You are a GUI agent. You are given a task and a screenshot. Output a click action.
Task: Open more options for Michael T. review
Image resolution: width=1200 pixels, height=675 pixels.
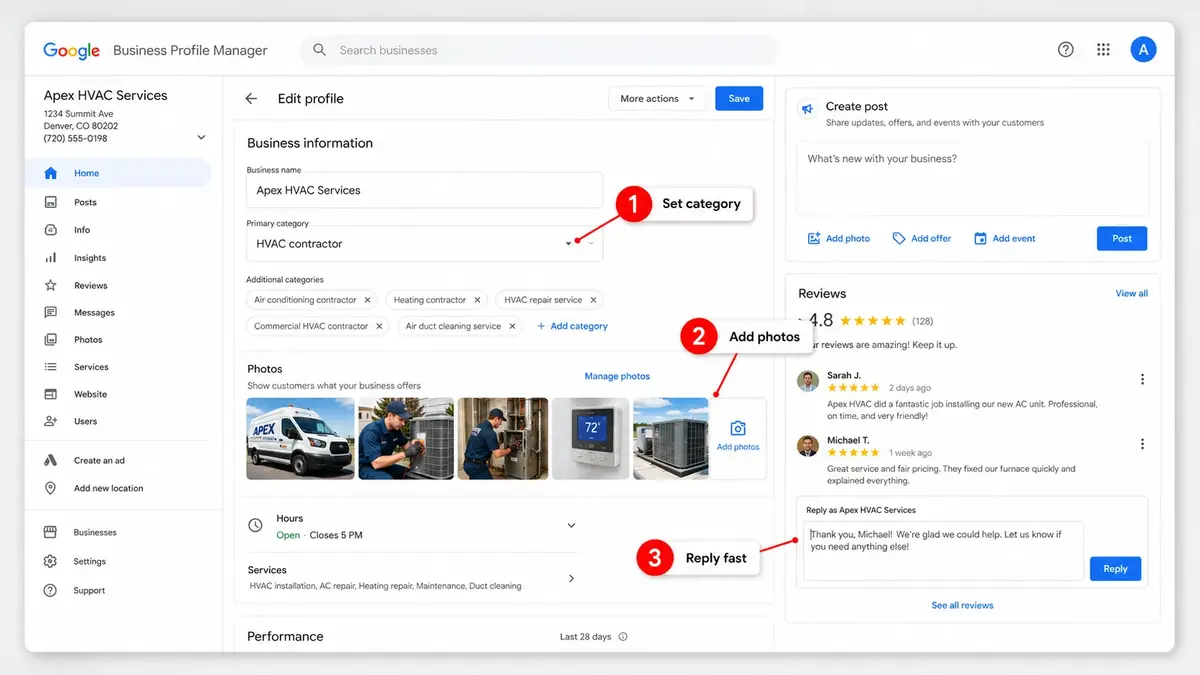1142,444
